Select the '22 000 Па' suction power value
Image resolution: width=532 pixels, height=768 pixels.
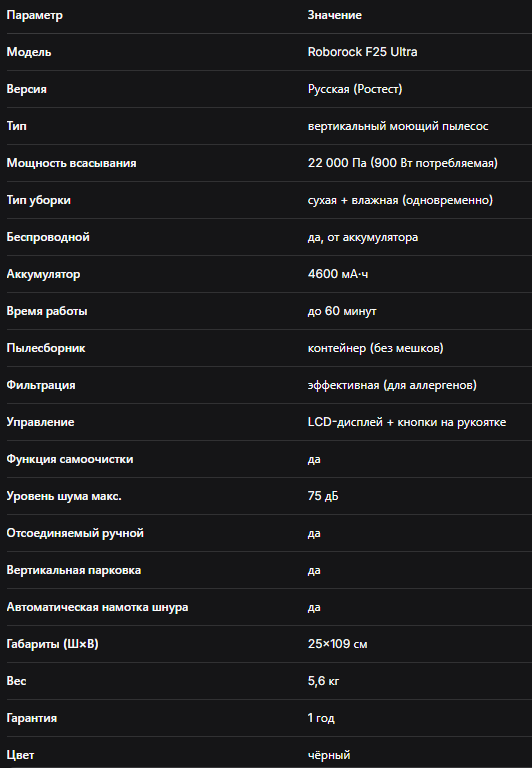337,163
